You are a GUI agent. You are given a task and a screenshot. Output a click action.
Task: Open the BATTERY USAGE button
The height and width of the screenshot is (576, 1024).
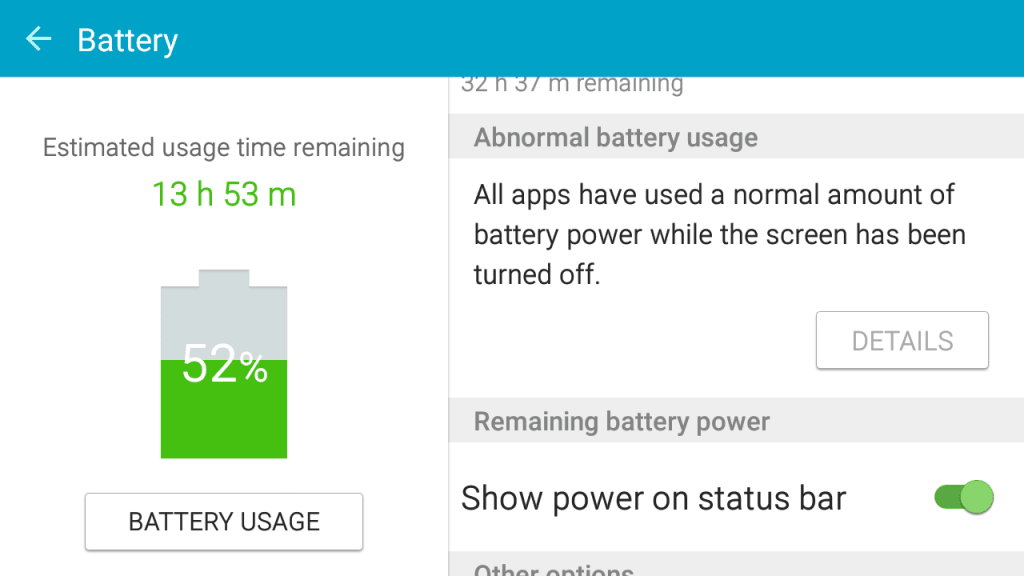(x=224, y=522)
